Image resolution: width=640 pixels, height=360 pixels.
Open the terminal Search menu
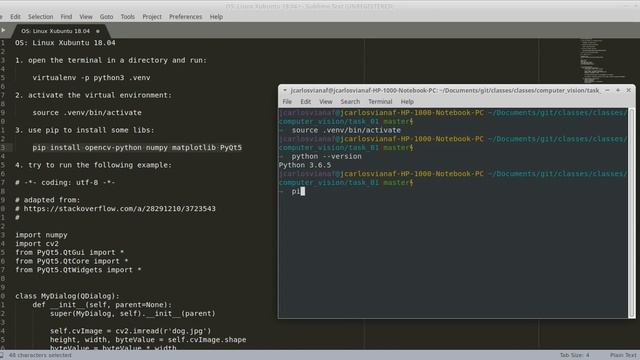tap(350, 102)
